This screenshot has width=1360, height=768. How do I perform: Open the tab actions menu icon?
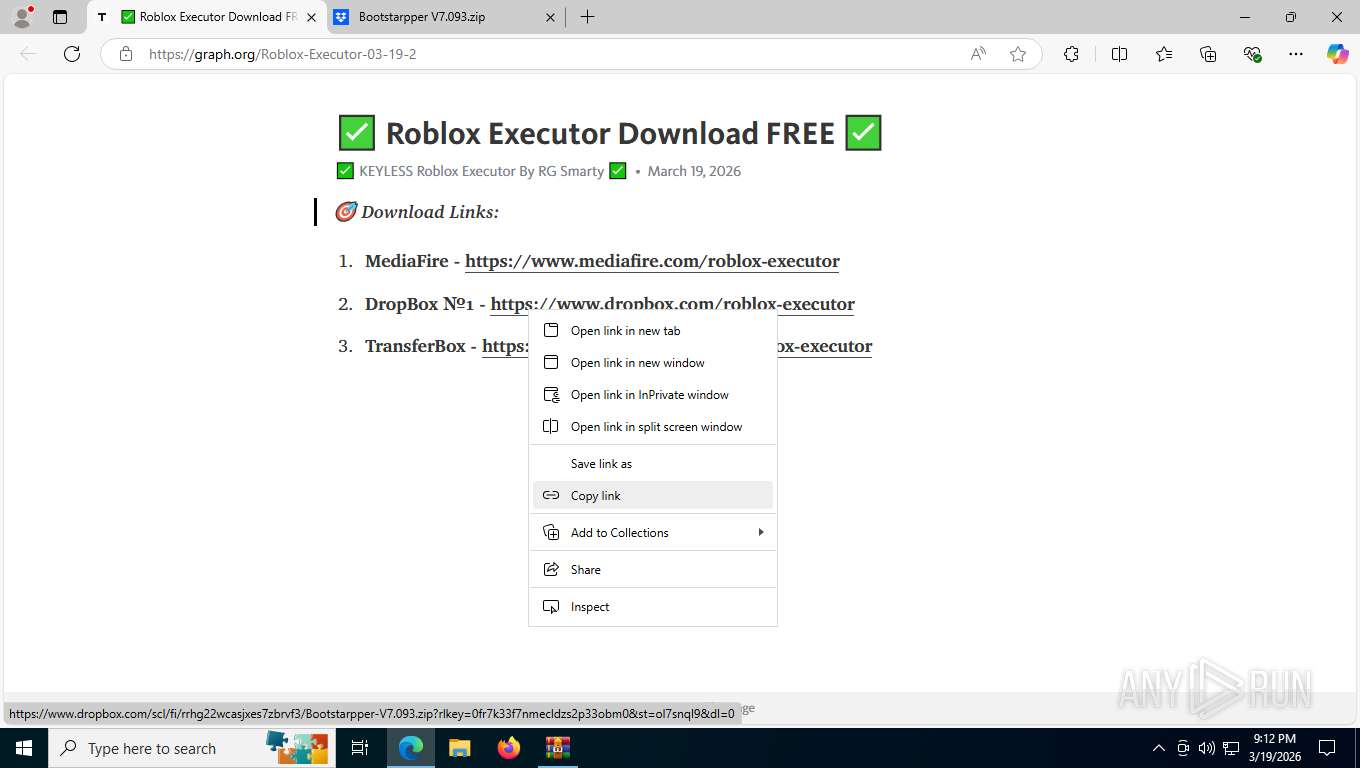tap(60, 17)
